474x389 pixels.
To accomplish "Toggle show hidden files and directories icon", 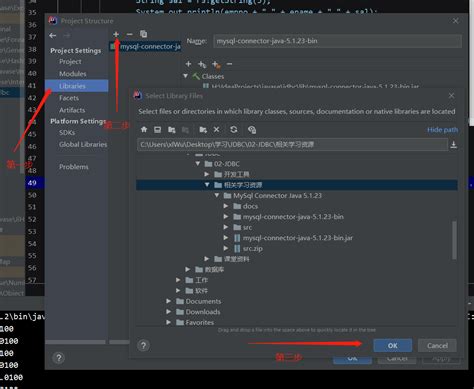I will click(252, 130).
